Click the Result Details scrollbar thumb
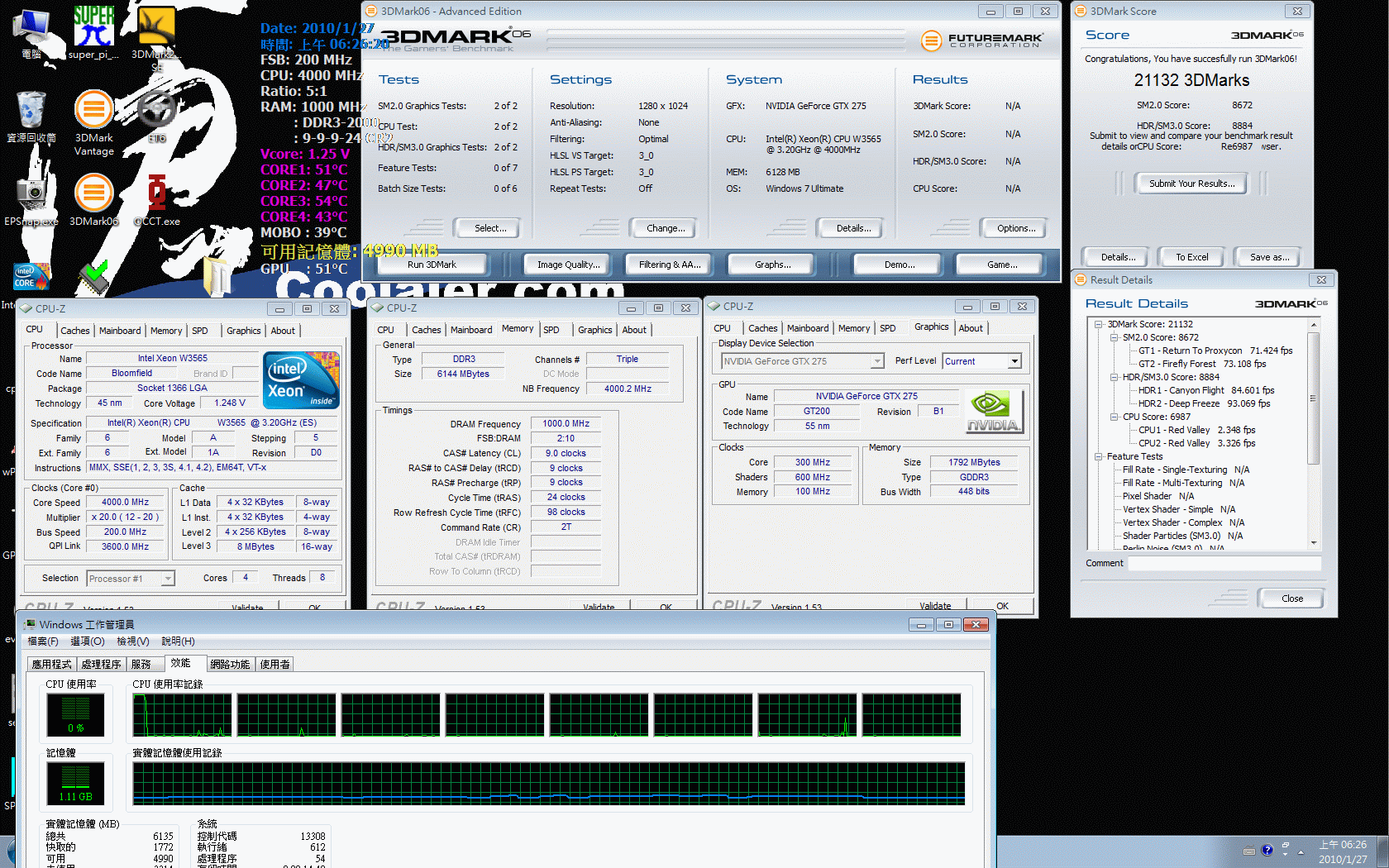Screen dimensions: 1389x868 point(1314,398)
